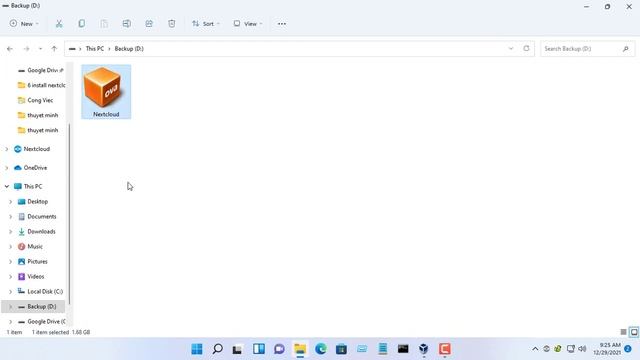
Task: Open the Sort options dropdown
Action: (x=206, y=24)
